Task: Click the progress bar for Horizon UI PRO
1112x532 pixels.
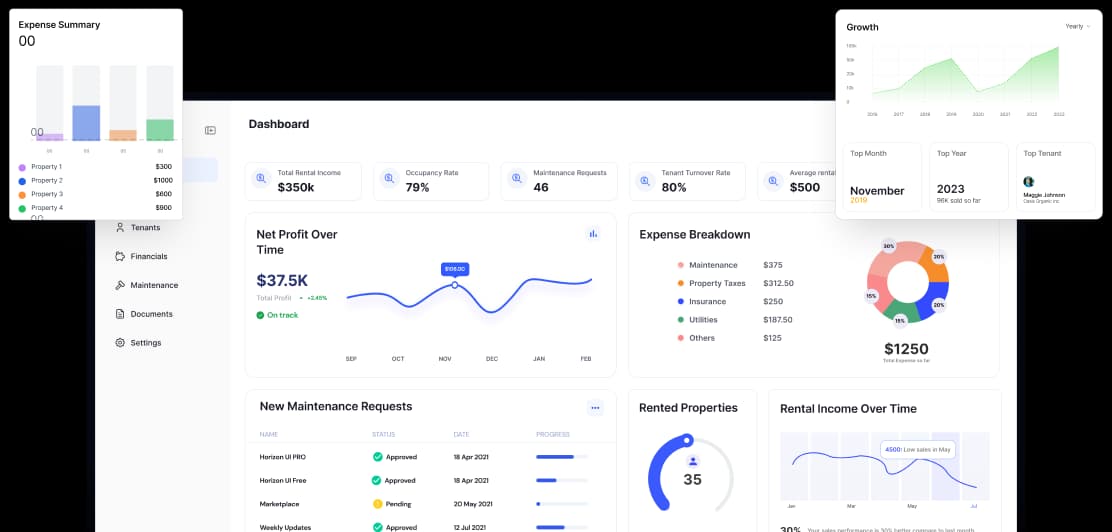Action: [562, 457]
